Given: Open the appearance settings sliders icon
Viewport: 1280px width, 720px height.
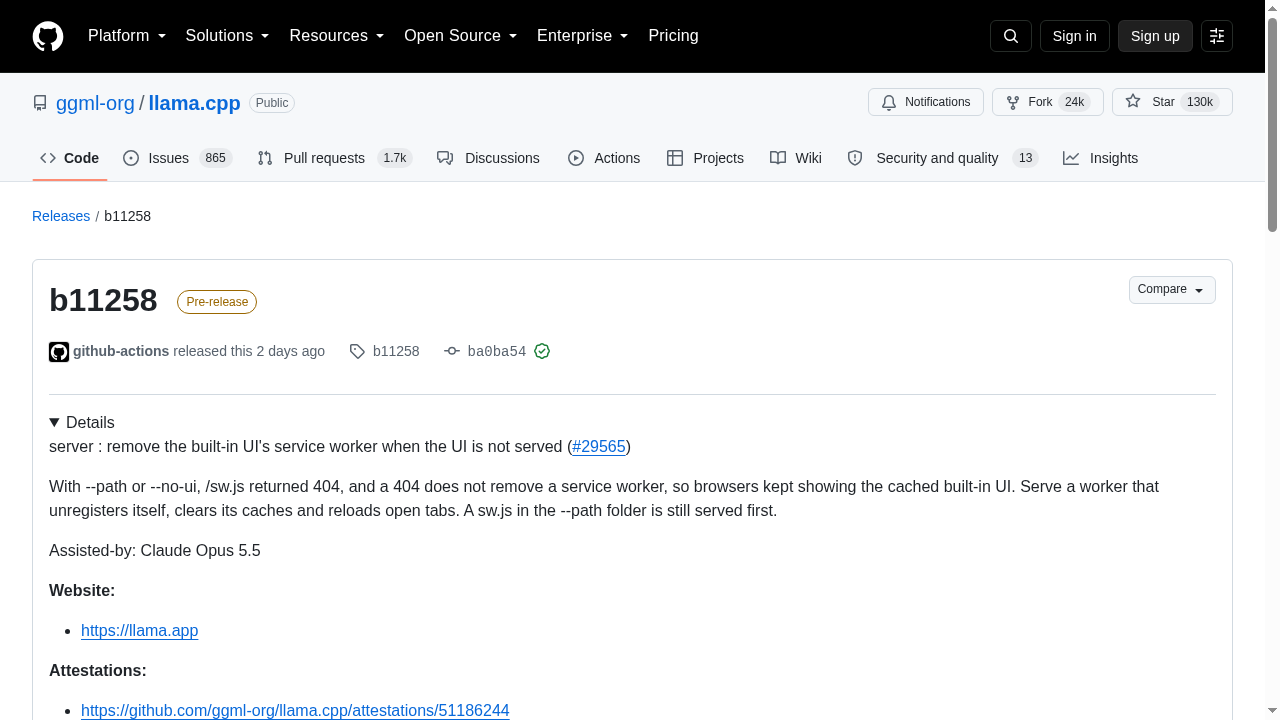Looking at the screenshot, I should coord(1217,36).
